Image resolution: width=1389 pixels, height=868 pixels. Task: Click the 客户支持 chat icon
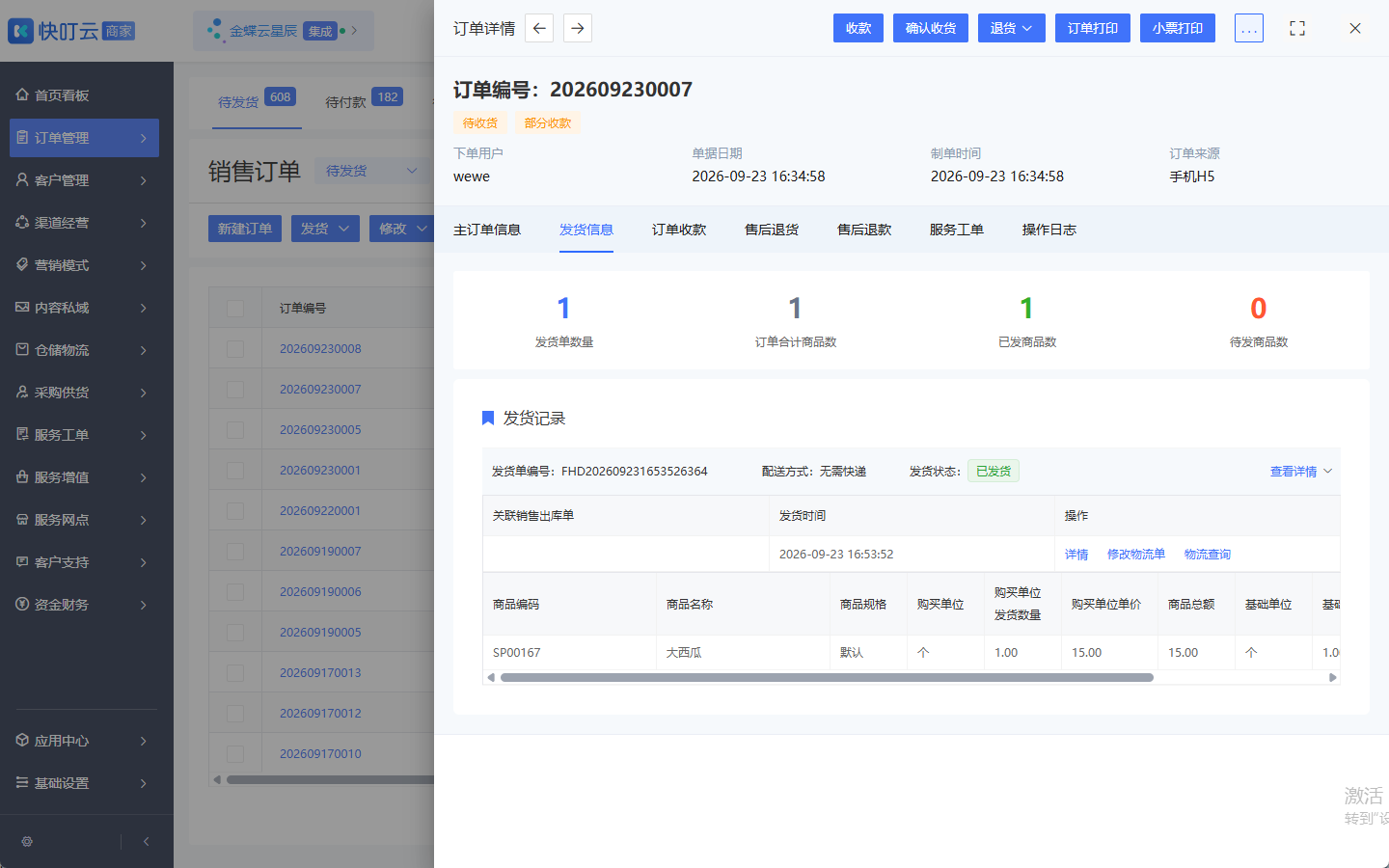(22, 561)
